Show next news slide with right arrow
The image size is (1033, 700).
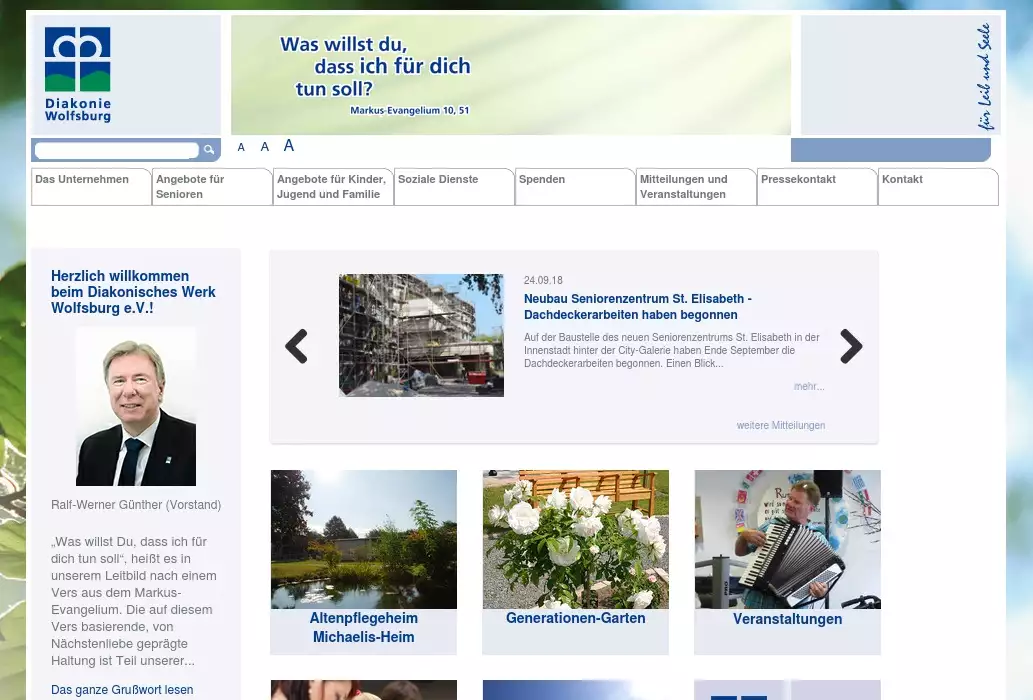[x=851, y=347]
